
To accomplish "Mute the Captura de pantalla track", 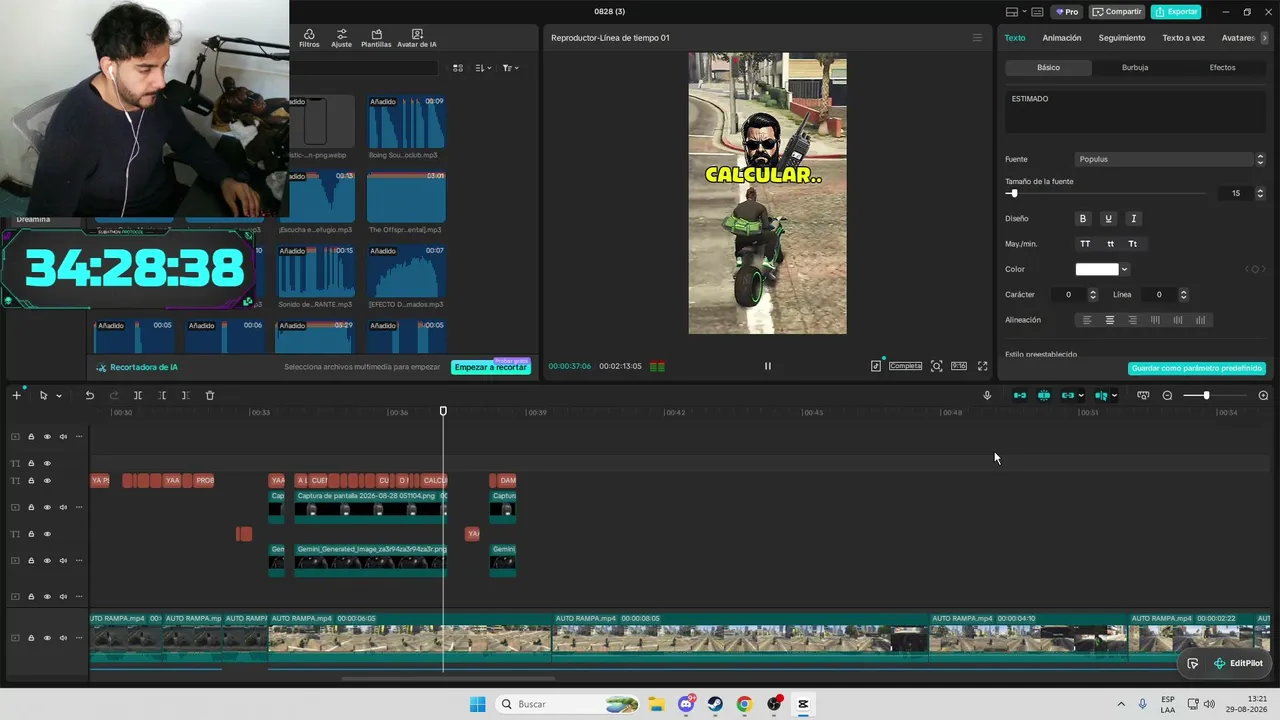I will (63, 507).
